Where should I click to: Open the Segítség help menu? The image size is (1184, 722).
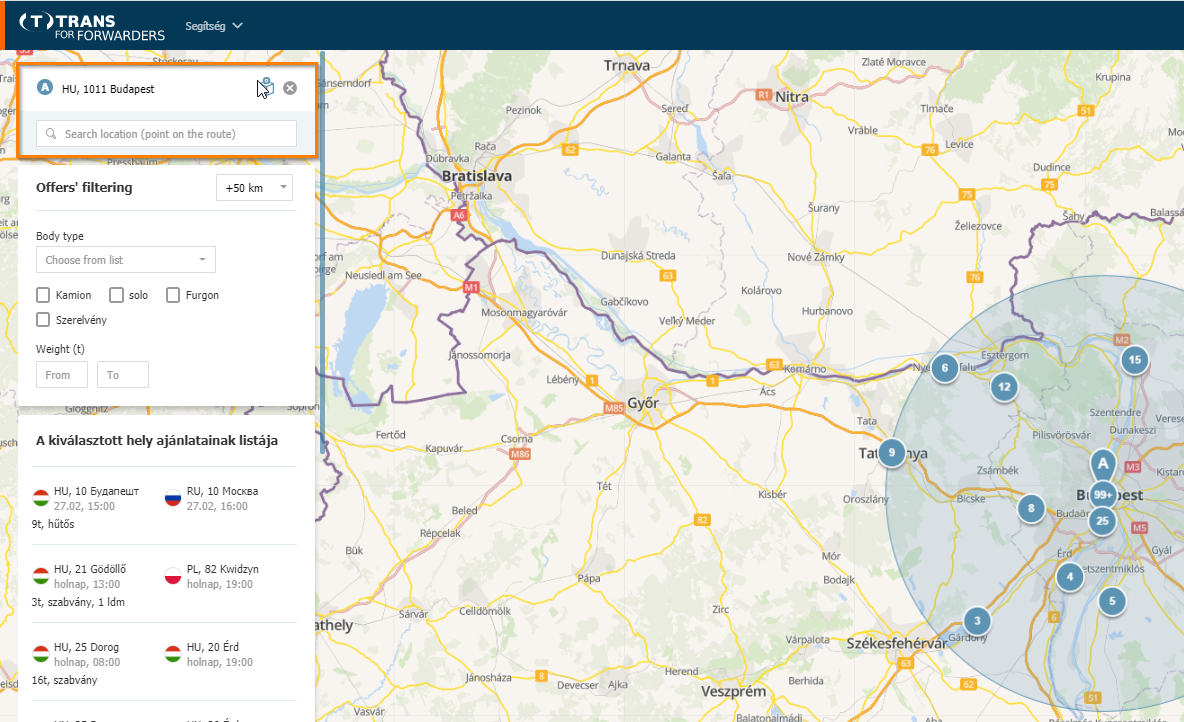[x=214, y=26]
